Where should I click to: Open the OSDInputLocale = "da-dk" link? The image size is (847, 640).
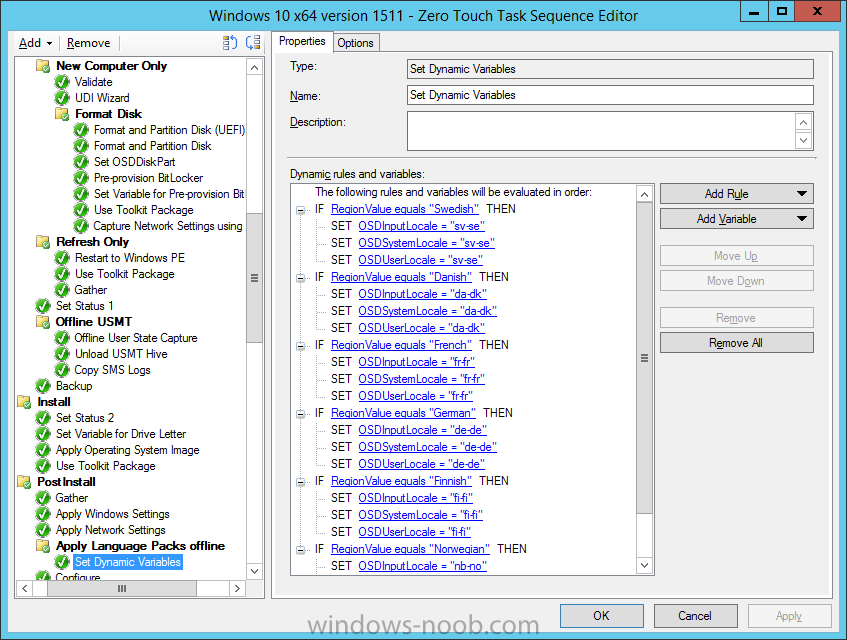(x=422, y=294)
